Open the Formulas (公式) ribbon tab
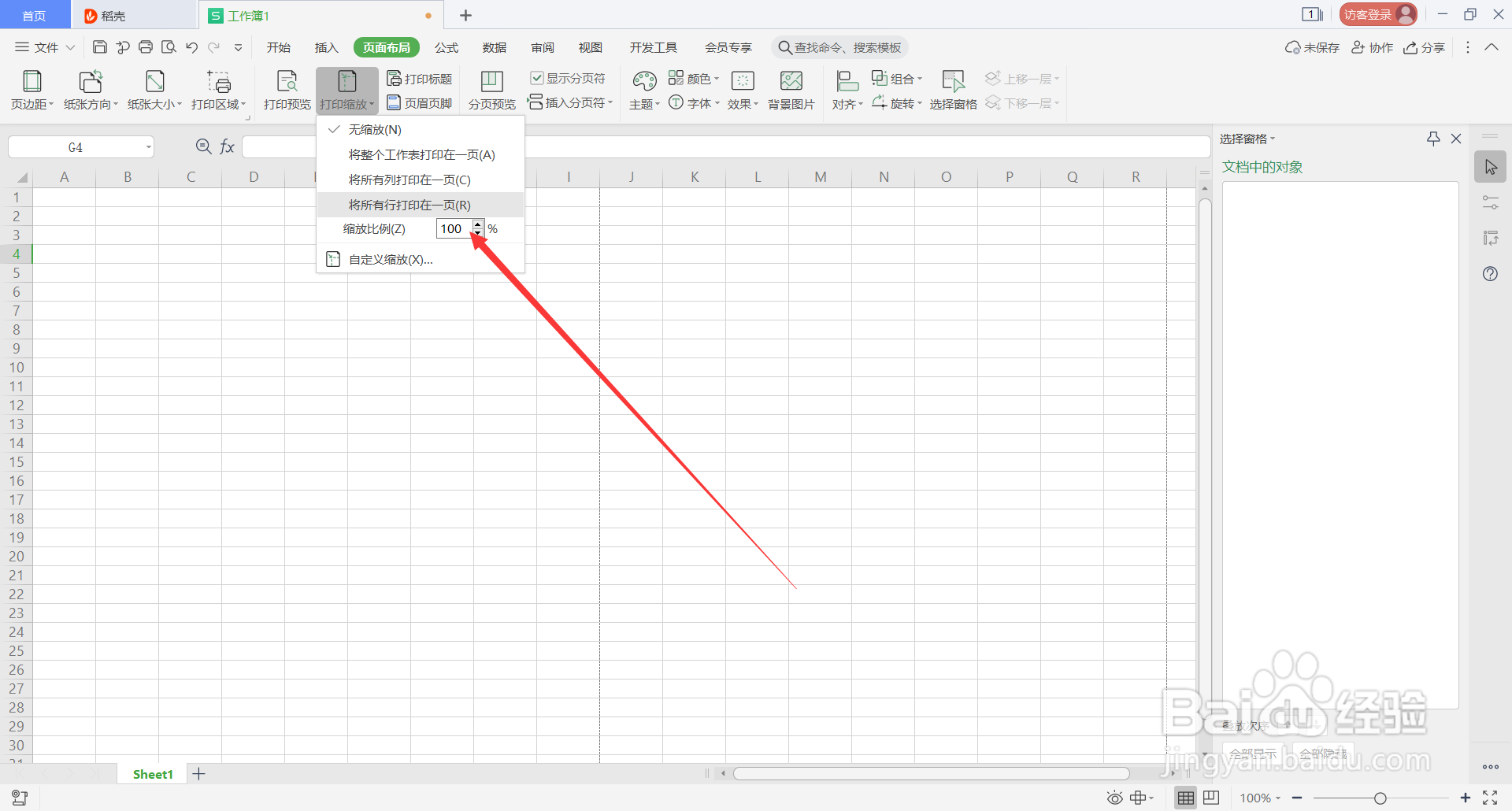The height and width of the screenshot is (811, 1512). click(447, 47)
